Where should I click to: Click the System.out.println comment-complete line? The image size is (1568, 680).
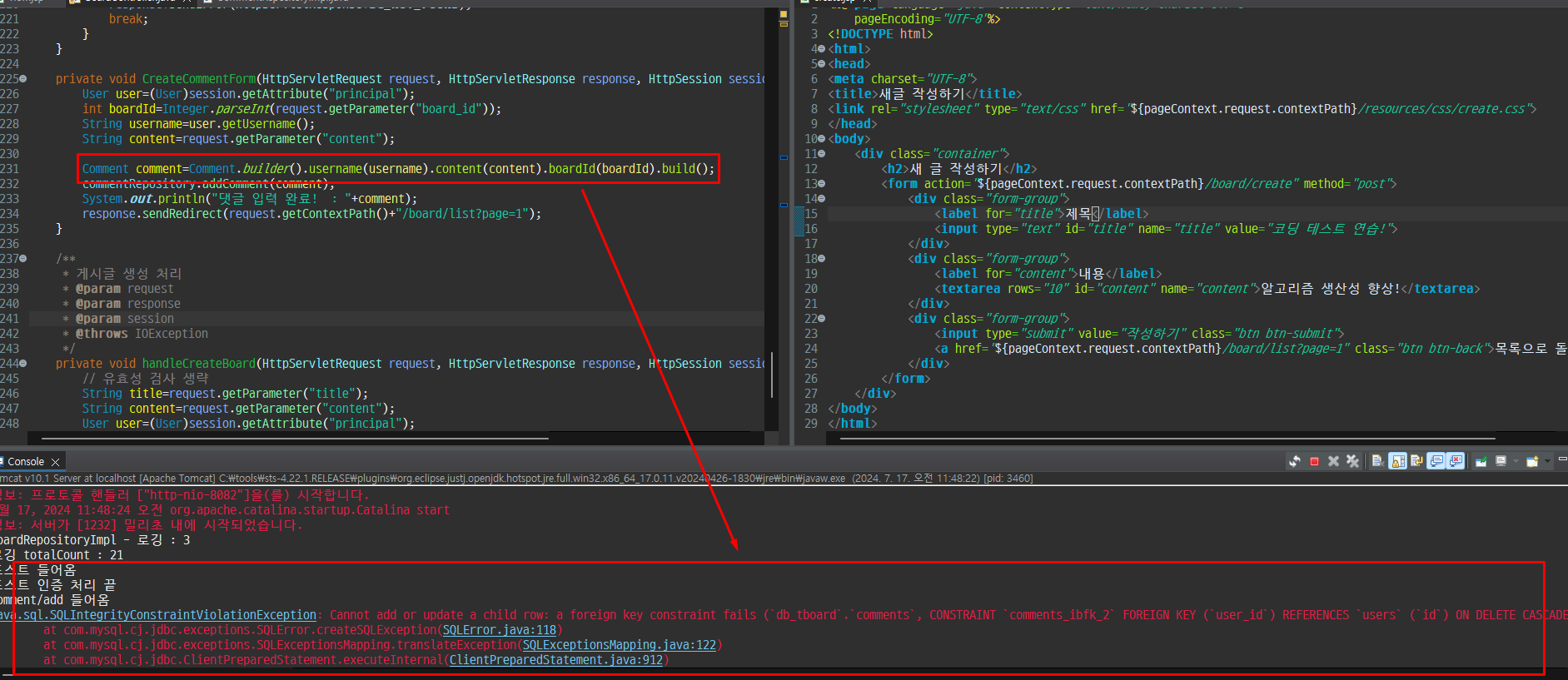click(x=249, y=199)
